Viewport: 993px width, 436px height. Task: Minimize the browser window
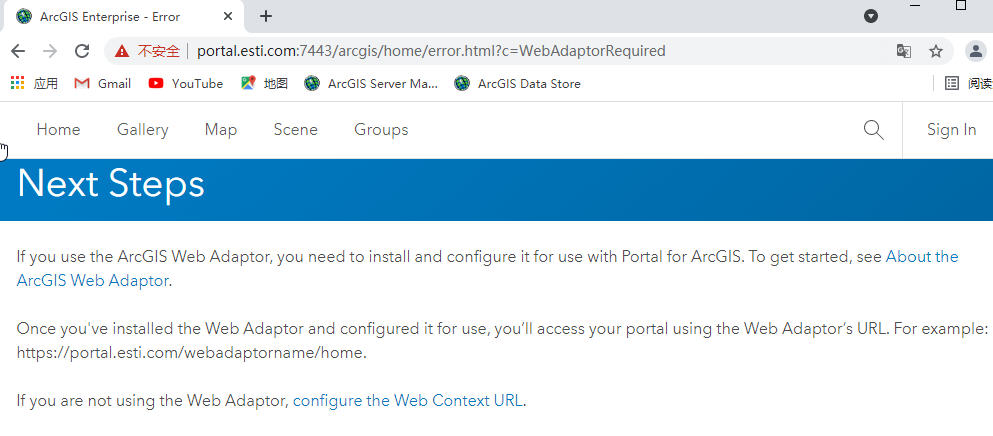914,6
